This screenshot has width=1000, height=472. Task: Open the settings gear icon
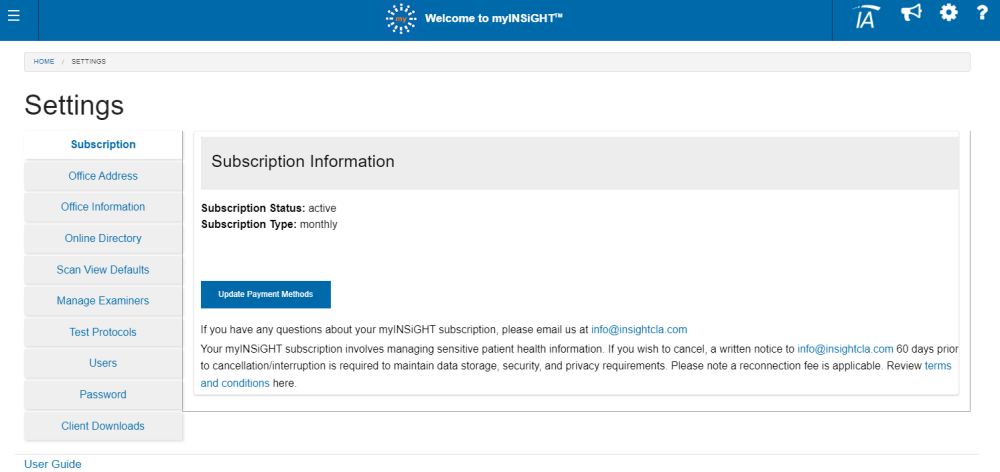coord(949,14)
